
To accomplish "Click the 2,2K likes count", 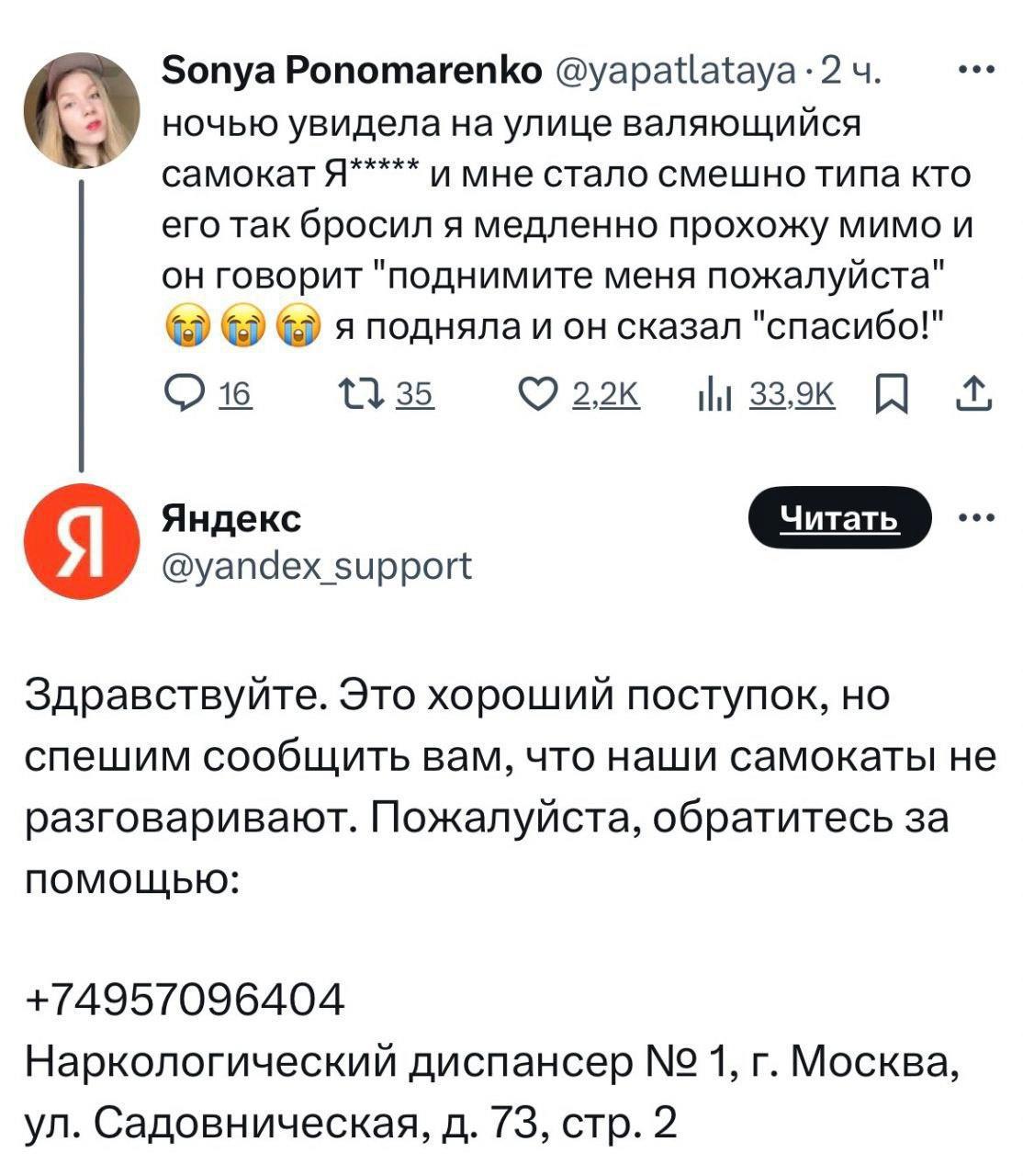I will (605, 395).
